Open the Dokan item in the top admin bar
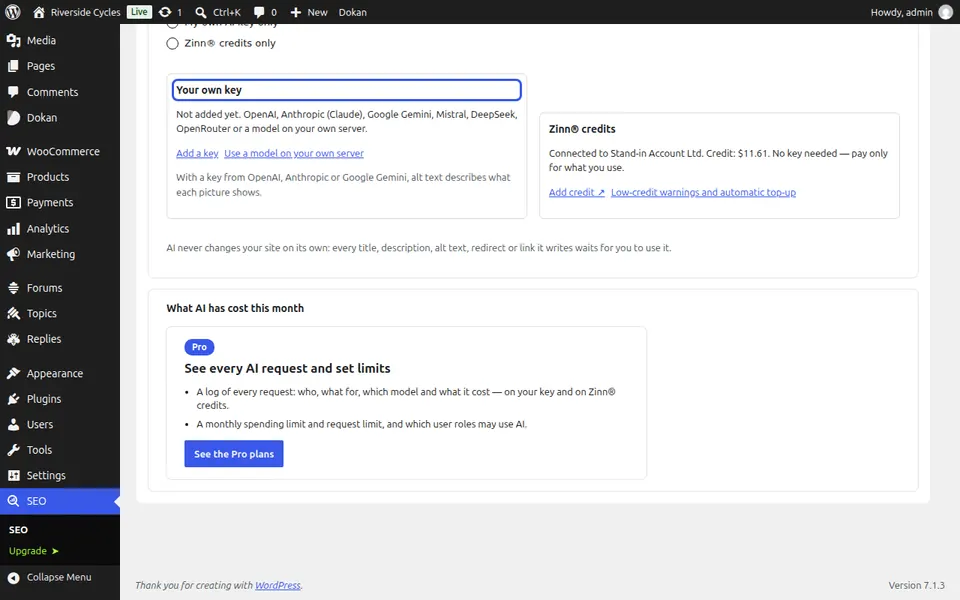 click(x=353, y=12)
